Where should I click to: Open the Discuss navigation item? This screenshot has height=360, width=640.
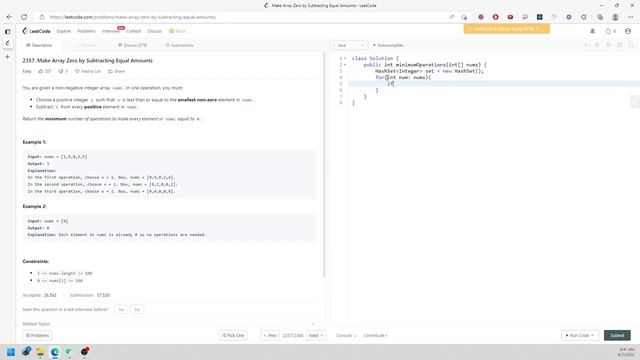pos(154,31)
